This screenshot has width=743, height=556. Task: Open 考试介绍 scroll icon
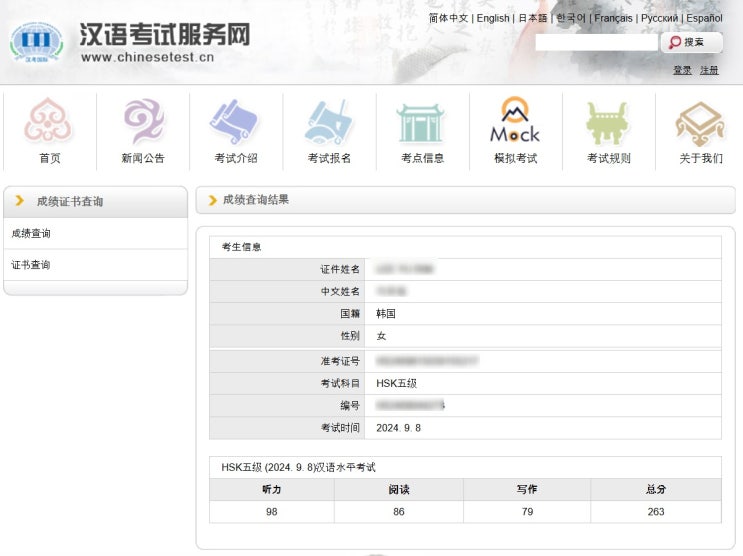pyautogui.click(x=234, y=121)
